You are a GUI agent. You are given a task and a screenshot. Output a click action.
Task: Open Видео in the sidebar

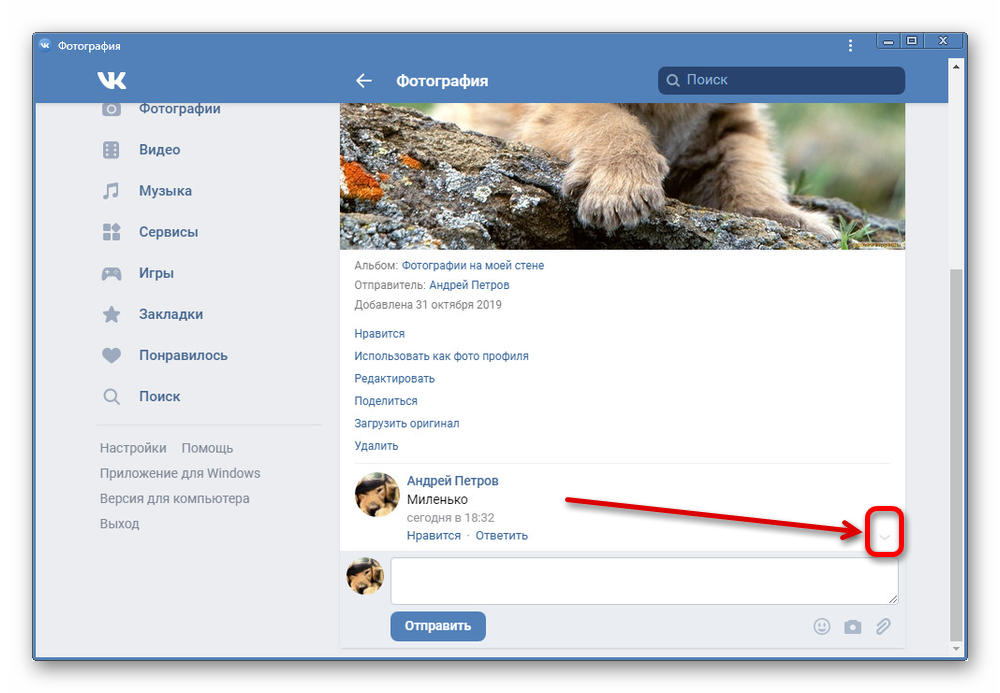click(159, 150)
